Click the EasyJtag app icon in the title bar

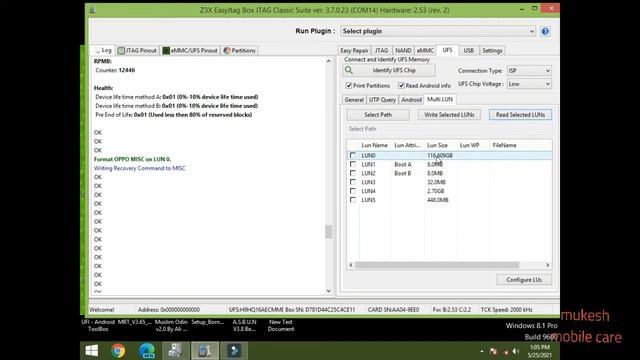(93, 10)
